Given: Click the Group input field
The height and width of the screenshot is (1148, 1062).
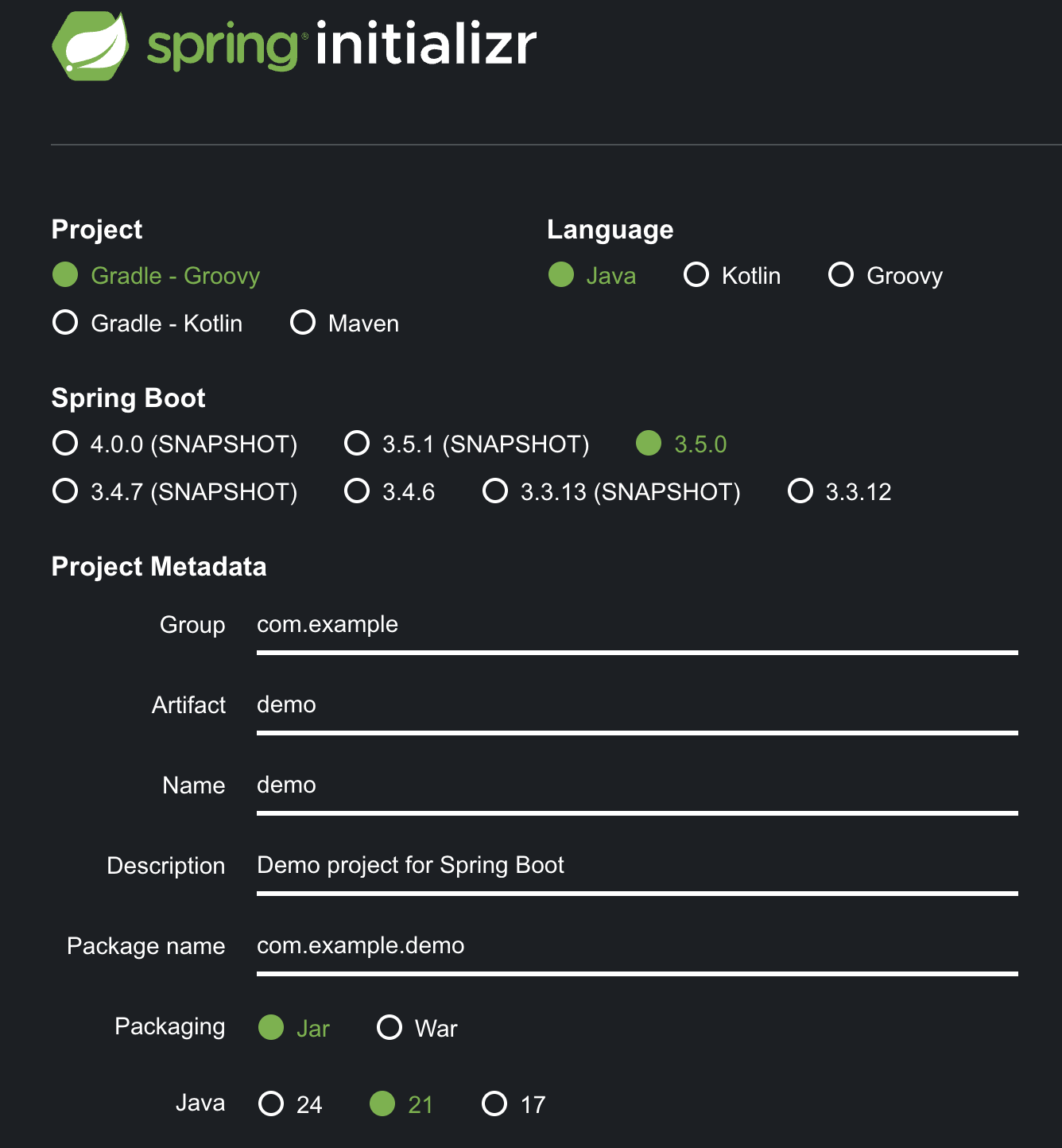Looking at the screenshot, I should pyautogui.click(x=636, y=625).
